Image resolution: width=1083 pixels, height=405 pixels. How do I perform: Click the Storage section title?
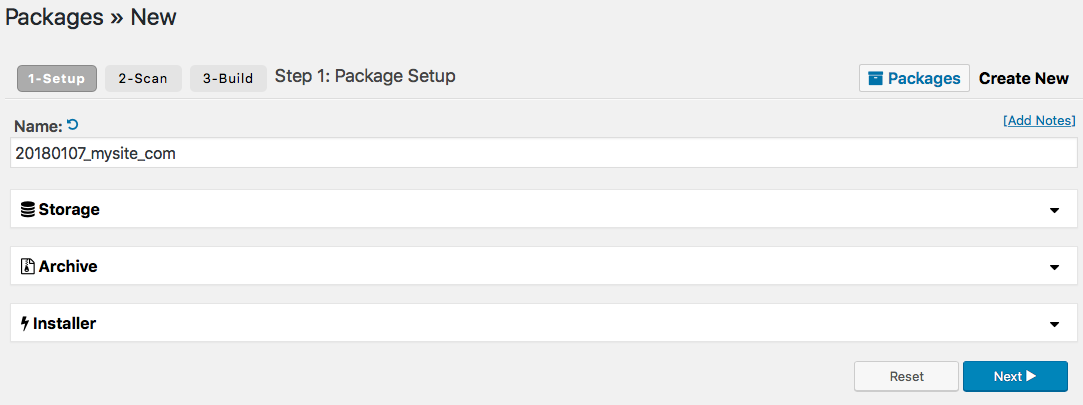pos(69,209)
